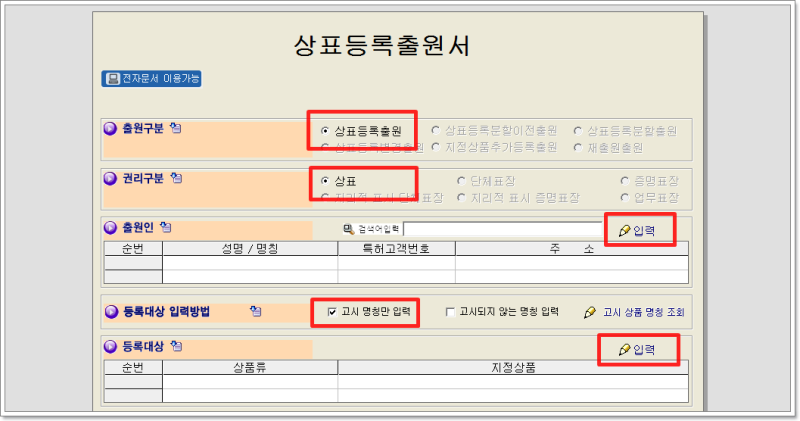Click the 입력 button in 출원인 section

637,231
